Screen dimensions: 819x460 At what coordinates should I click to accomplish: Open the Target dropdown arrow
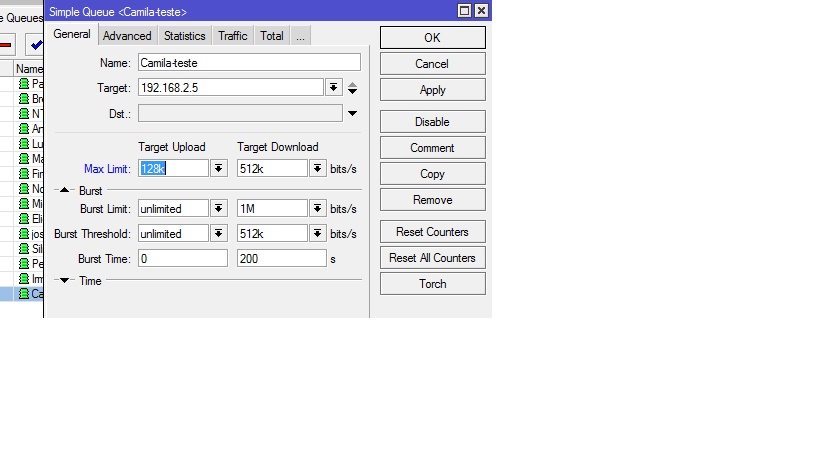333,88
